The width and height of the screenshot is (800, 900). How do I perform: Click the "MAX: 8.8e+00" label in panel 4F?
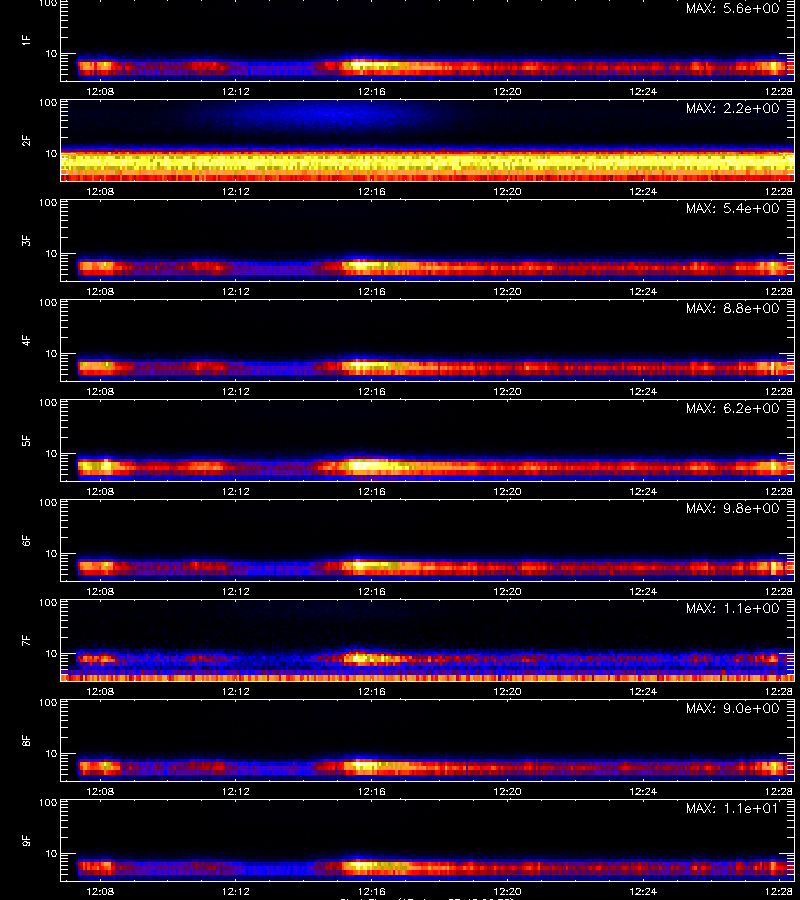coord(733,309)
